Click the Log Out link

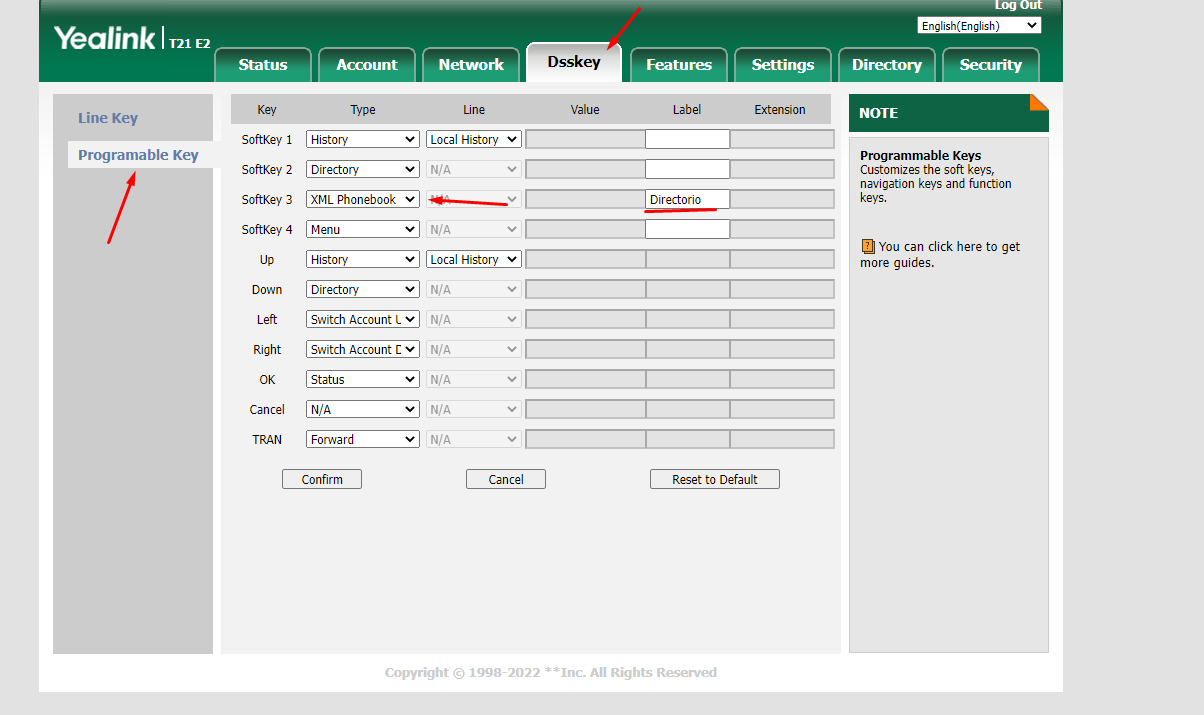[1018, 5]
